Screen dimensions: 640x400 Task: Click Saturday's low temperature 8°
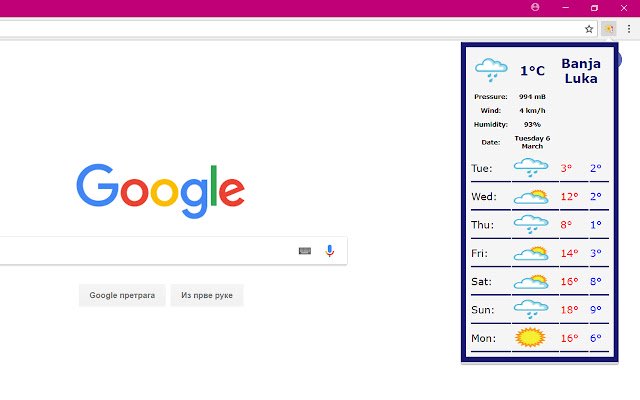point(596,282)
